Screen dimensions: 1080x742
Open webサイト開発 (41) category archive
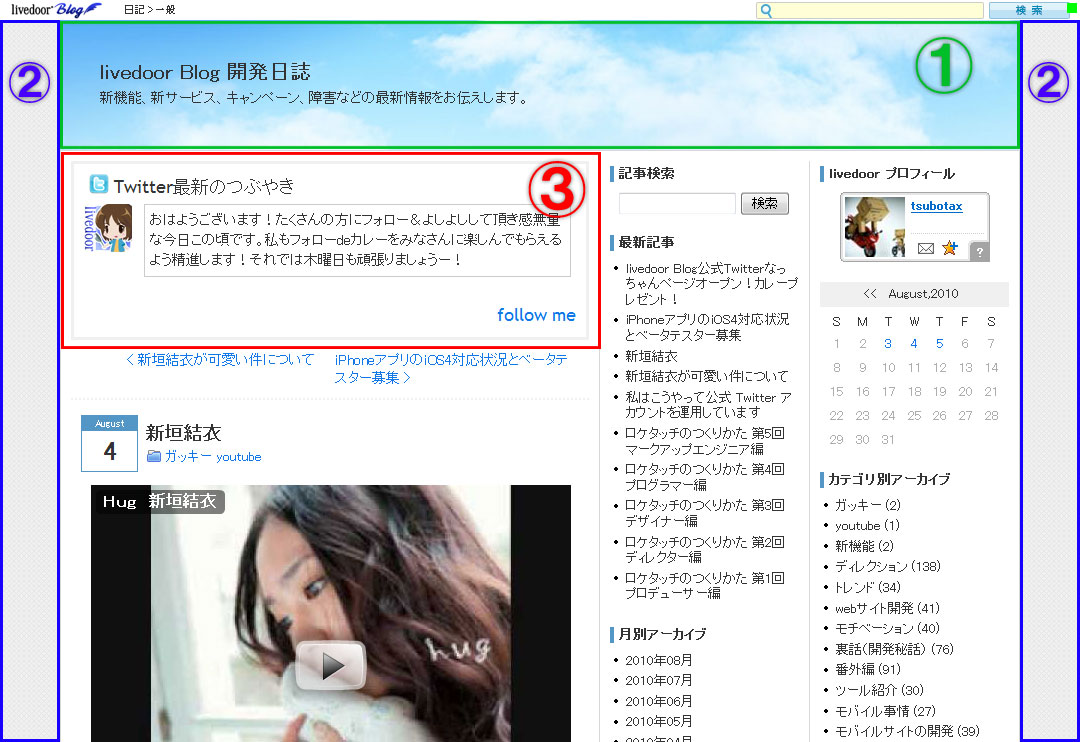(x=887, y=608)
